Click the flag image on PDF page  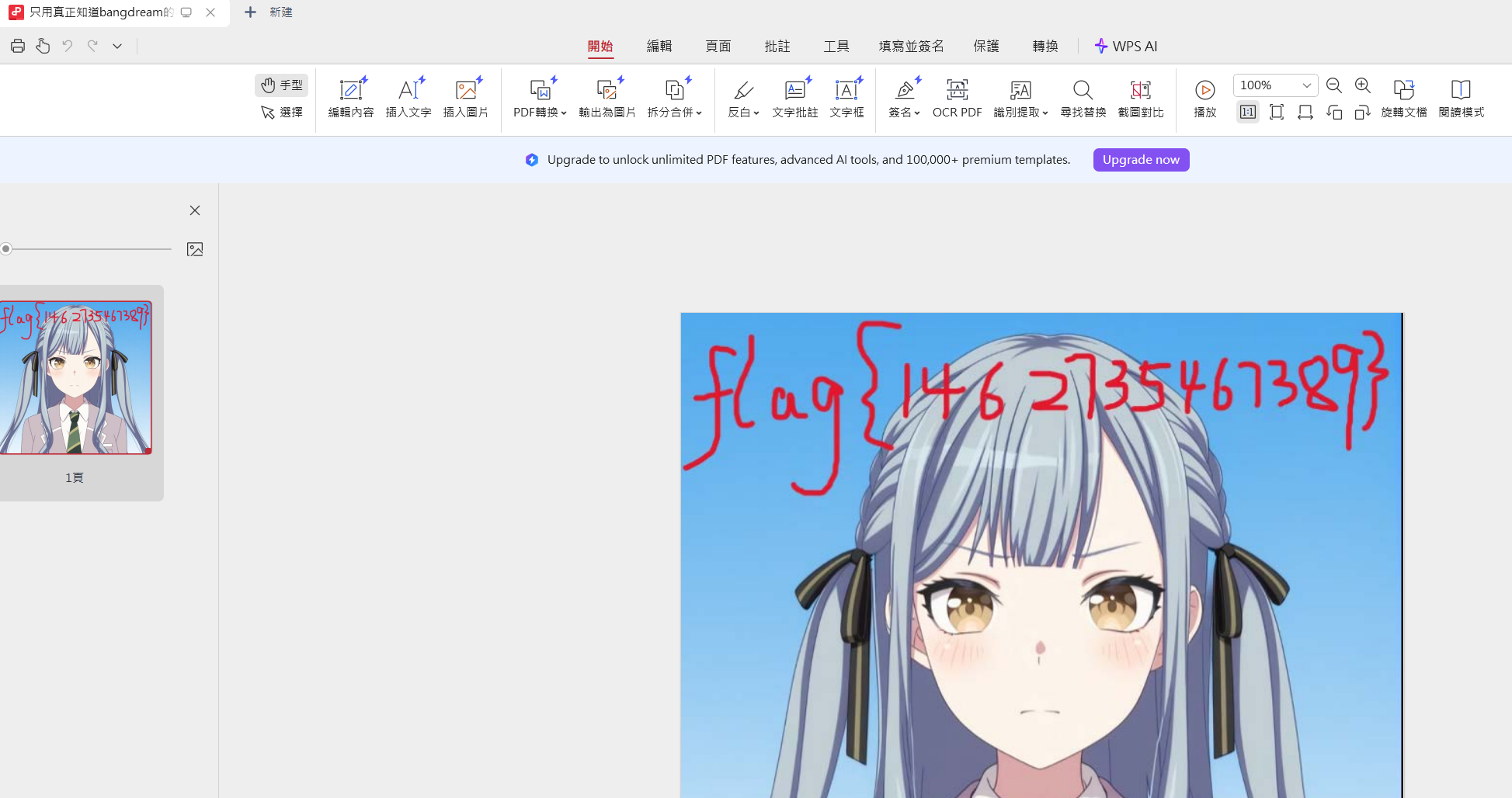(x=1041, y=555)
